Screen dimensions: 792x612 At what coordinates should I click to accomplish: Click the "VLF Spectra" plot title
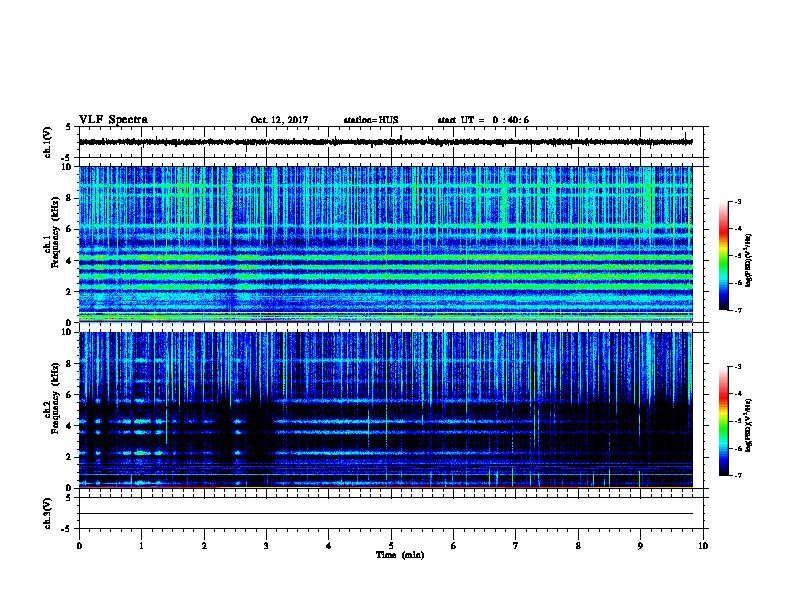pos(113,120)
